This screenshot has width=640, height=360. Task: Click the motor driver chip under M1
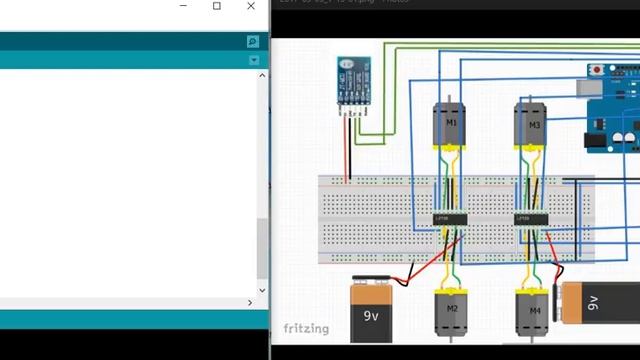450,219
